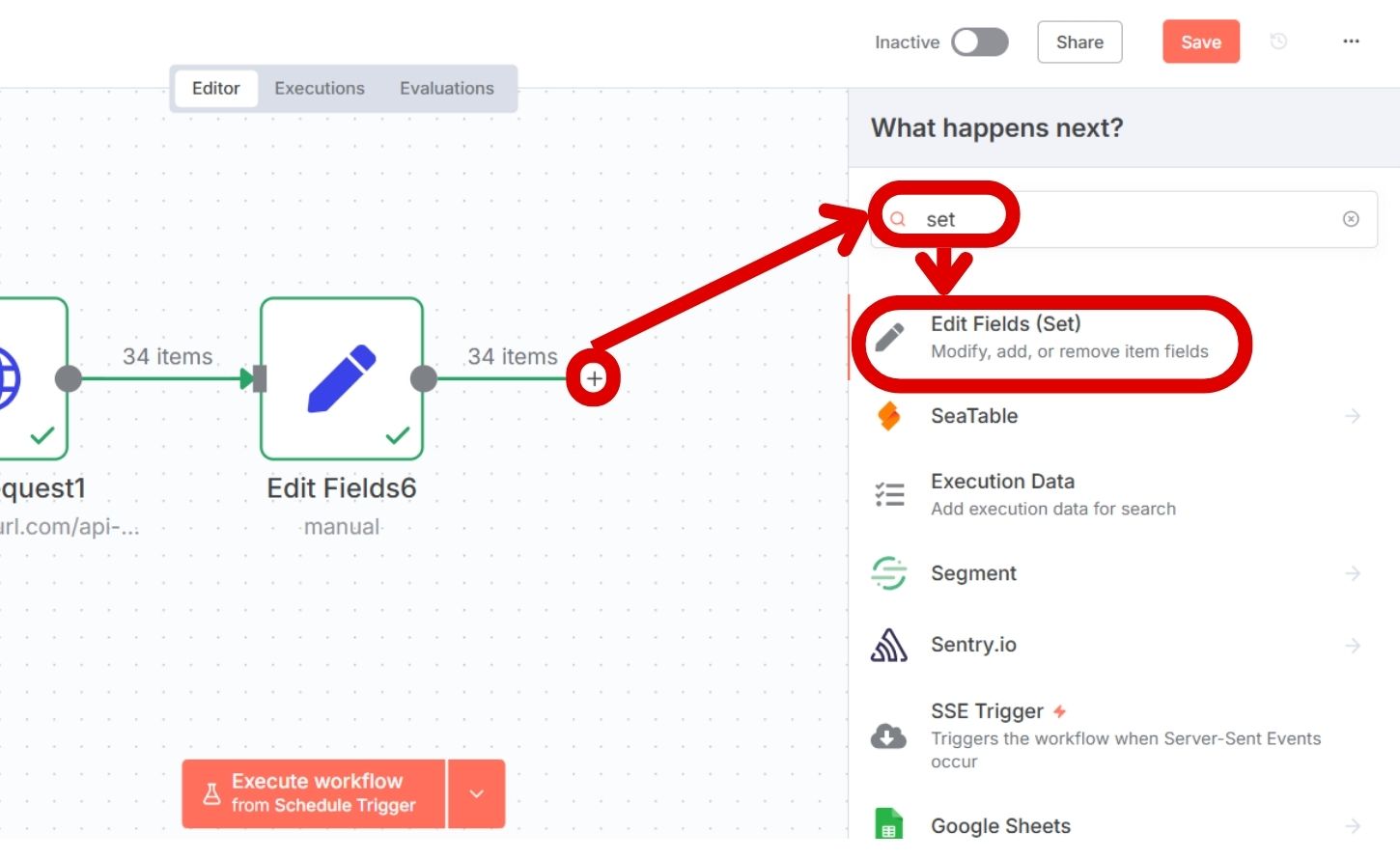Image resolution: width=1400 pixels, height=859 pixels.
Task: Switch to the Executions tab
Action: click(x=320, y=88)
